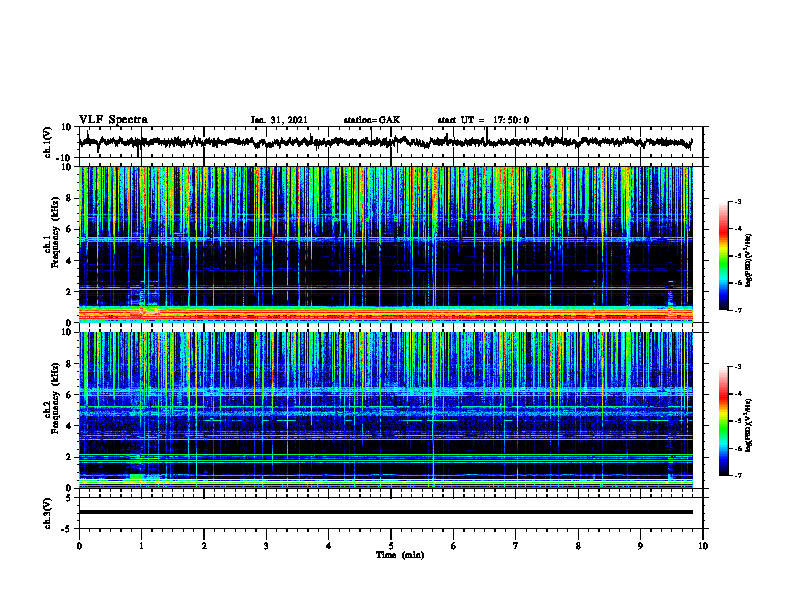Click the '-7' label on ch.2 color bar
Viewport: 792px width, 612px height.
click(x=738, y=476)
